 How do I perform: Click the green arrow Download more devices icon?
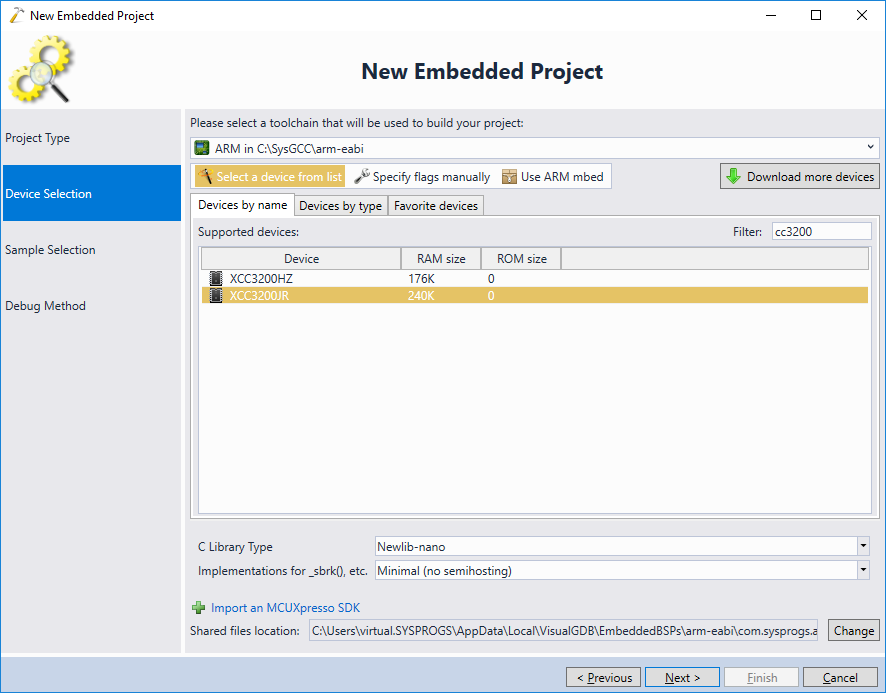pyautogui.click(x=733, y=176)
